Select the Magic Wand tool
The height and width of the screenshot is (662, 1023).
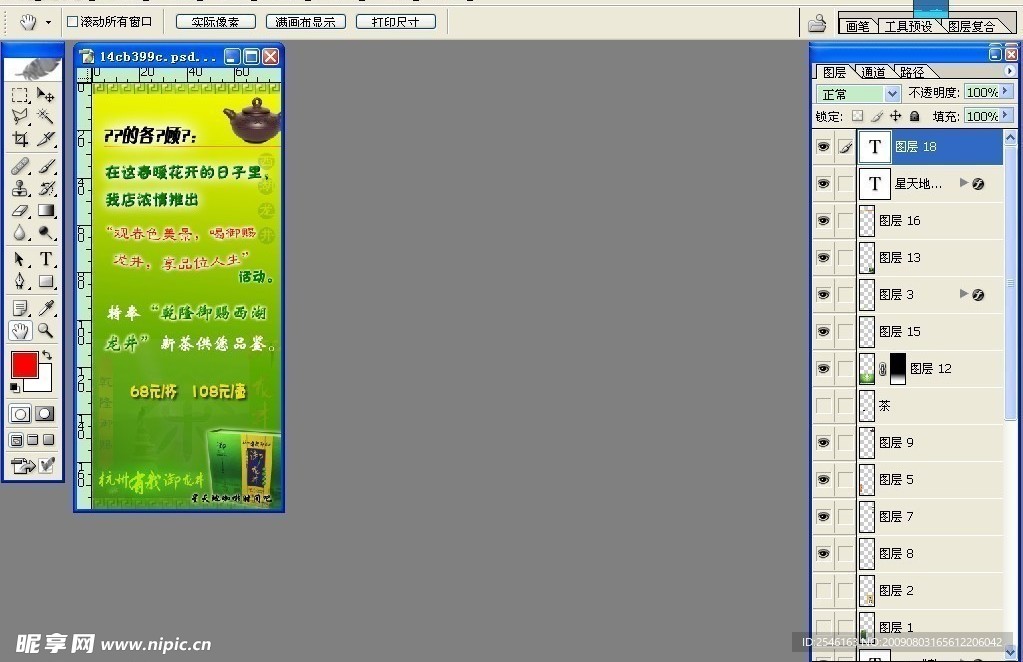[46, 117]
